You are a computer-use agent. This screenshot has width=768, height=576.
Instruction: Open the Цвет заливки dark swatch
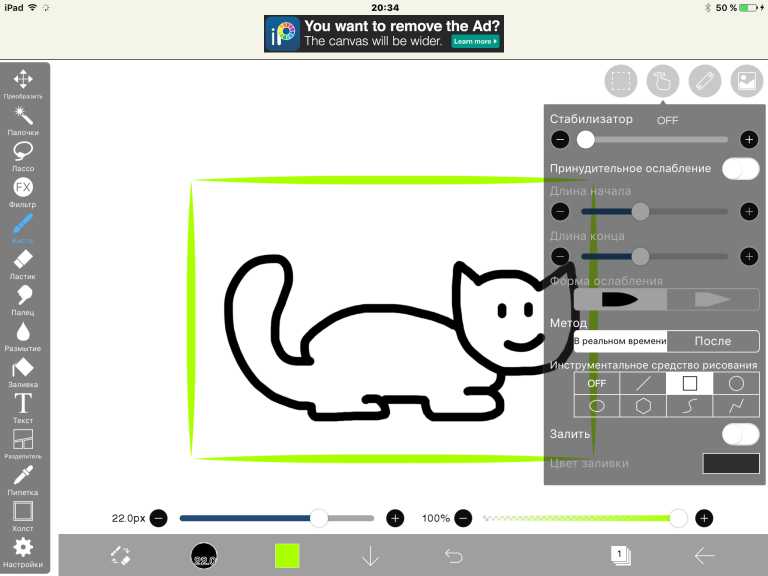click(731, 463)
